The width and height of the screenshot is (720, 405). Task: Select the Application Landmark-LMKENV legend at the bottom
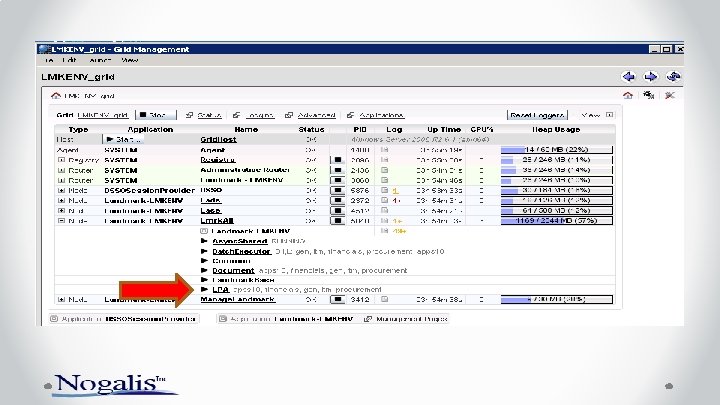[x=287, y=319]
